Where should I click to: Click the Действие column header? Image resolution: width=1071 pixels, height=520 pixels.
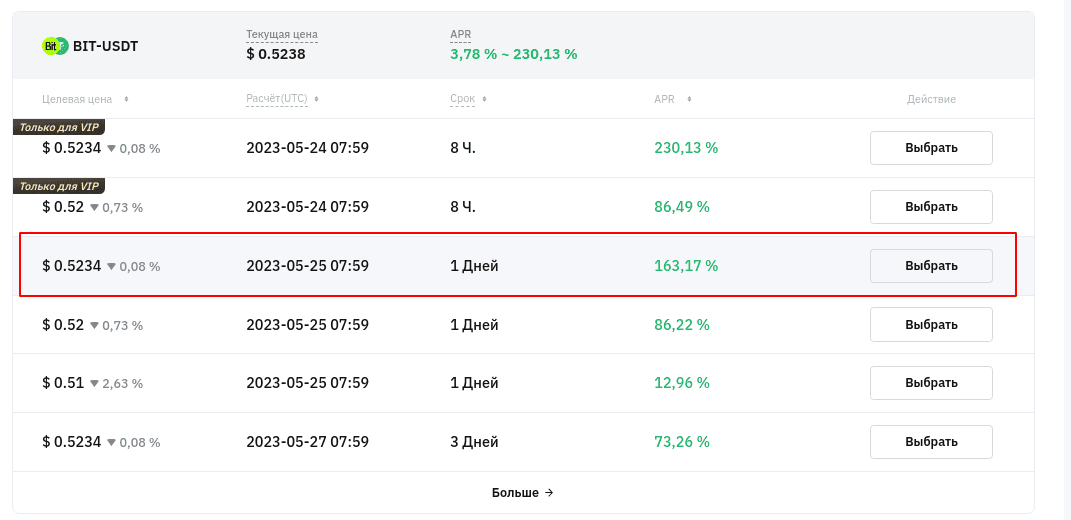[931, 99]
